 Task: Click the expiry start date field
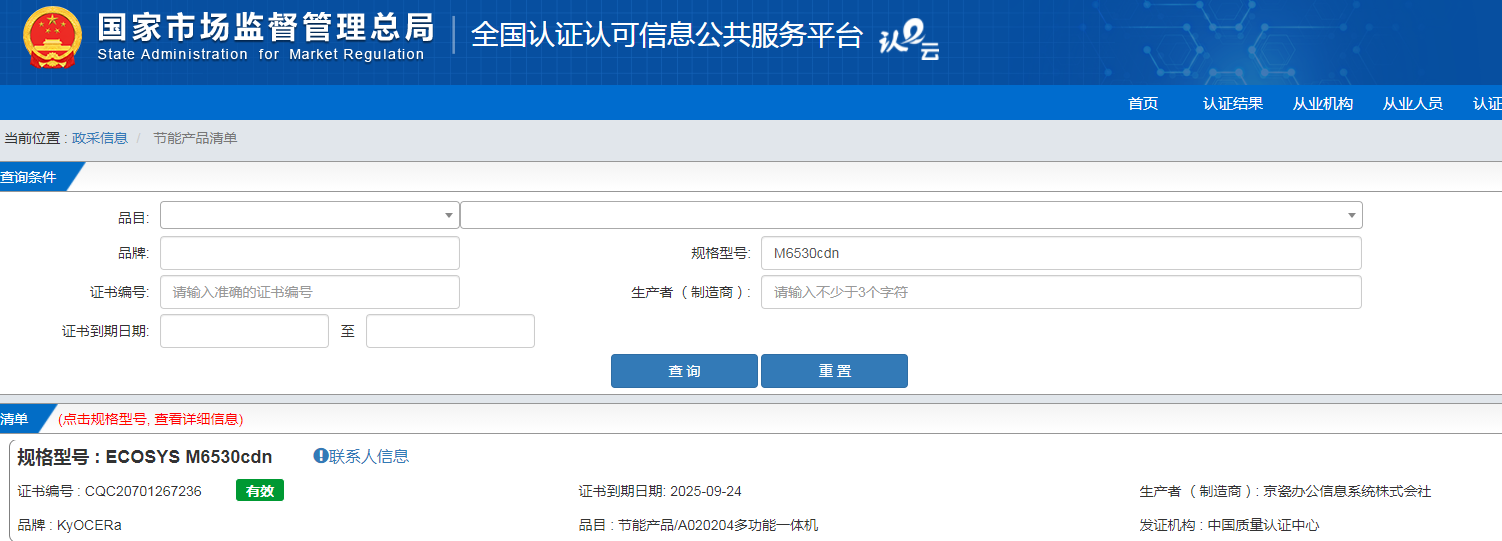(244, 331)
